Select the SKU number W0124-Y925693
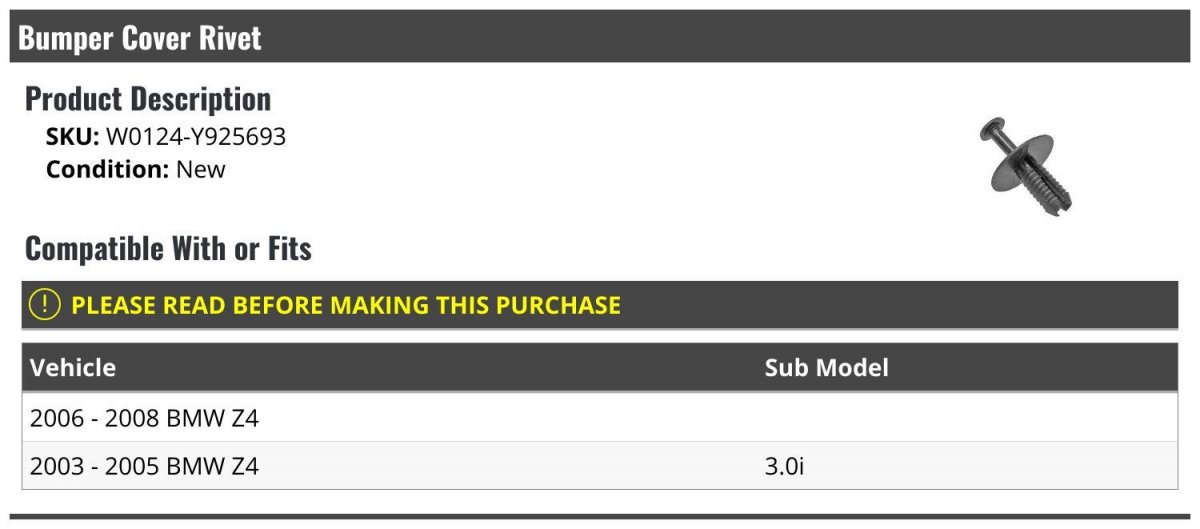The width and height of the screenshot is (1200, 529). click(196, 137)
